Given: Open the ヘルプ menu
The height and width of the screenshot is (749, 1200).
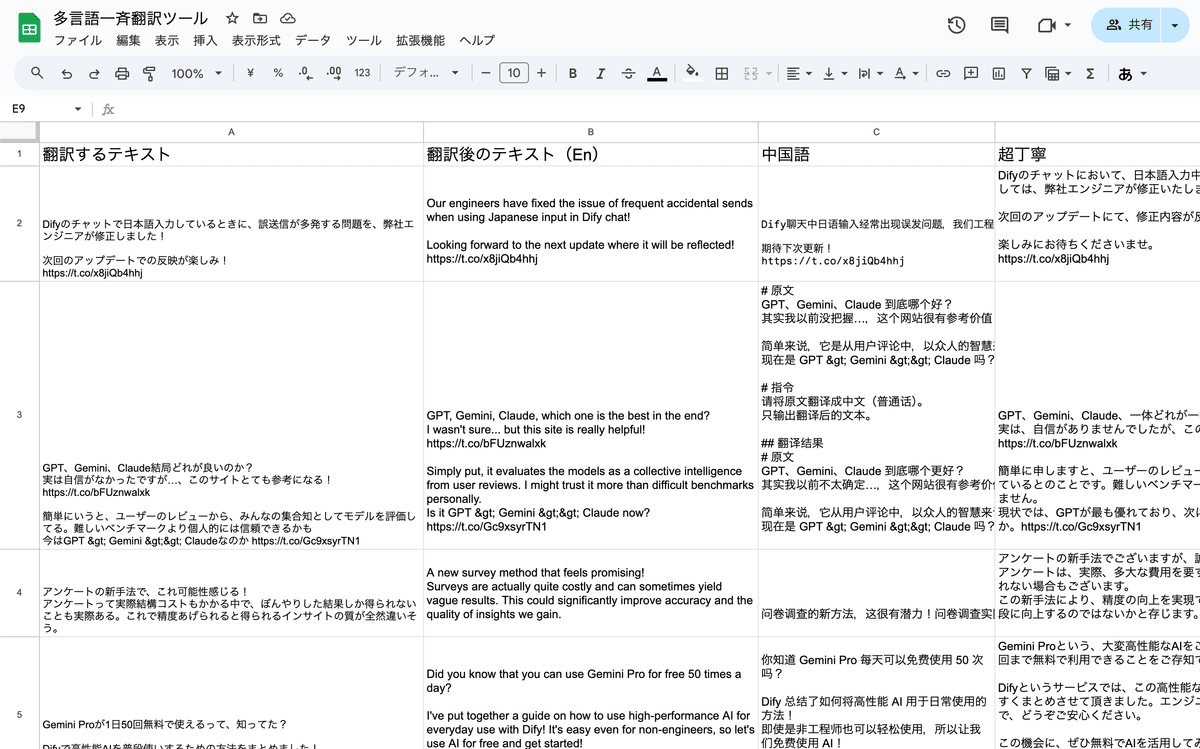Looking at the screenshot, I should pyautogui.click(x=477, y=41).
